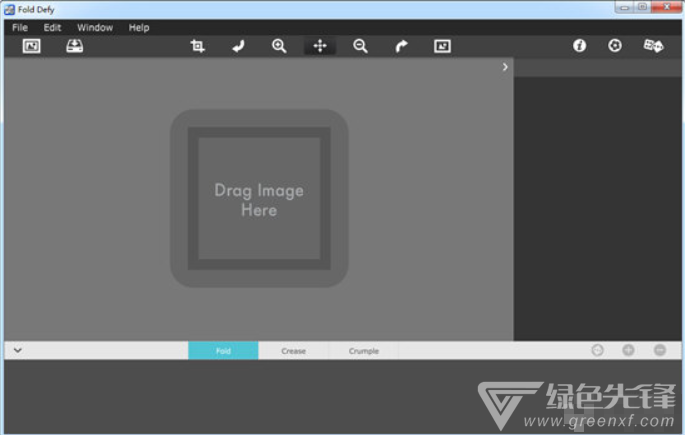
Task: Click the plus add preset icon
Action: [629, 350]
